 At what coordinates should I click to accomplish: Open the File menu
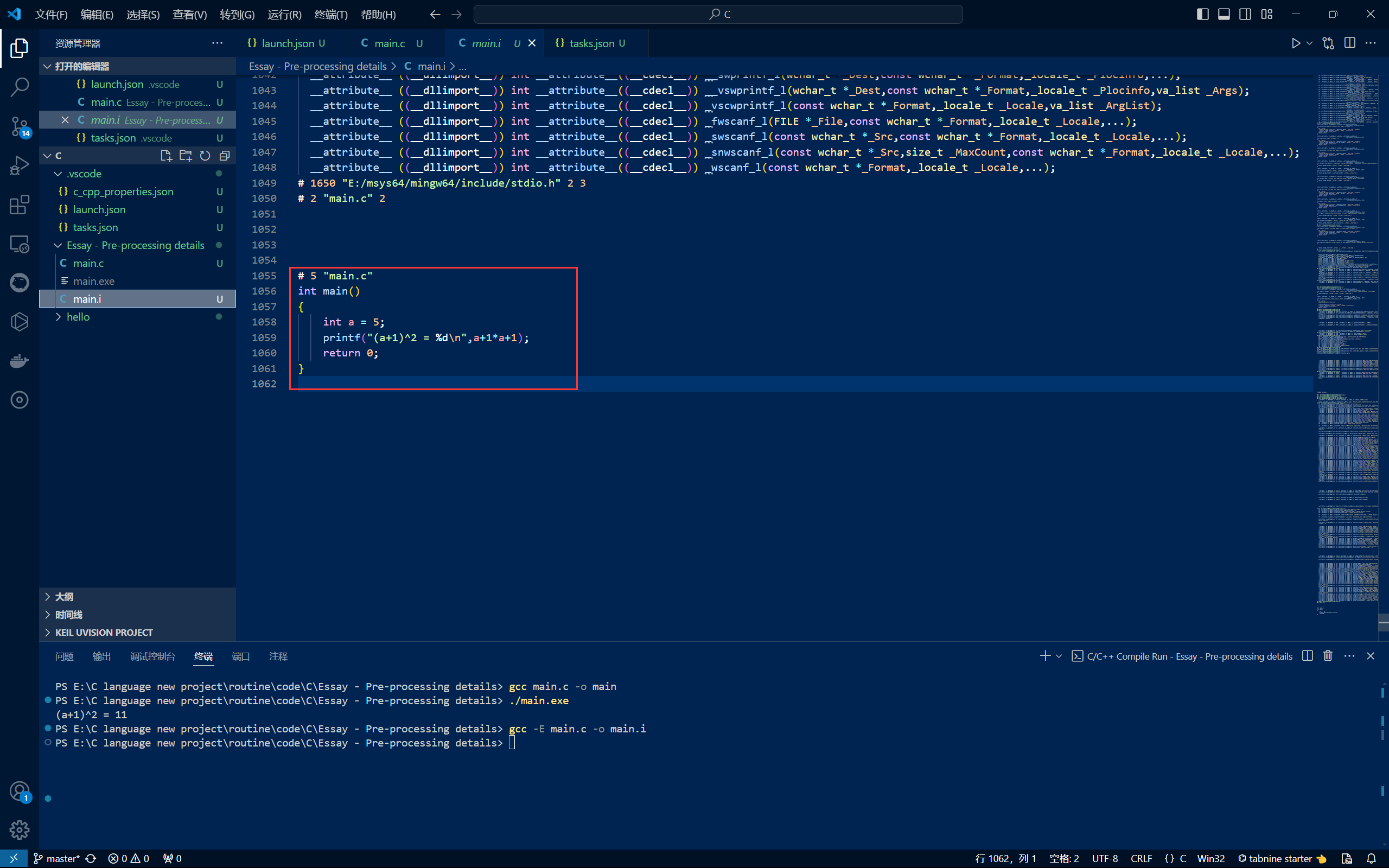(x=51, y=14)
